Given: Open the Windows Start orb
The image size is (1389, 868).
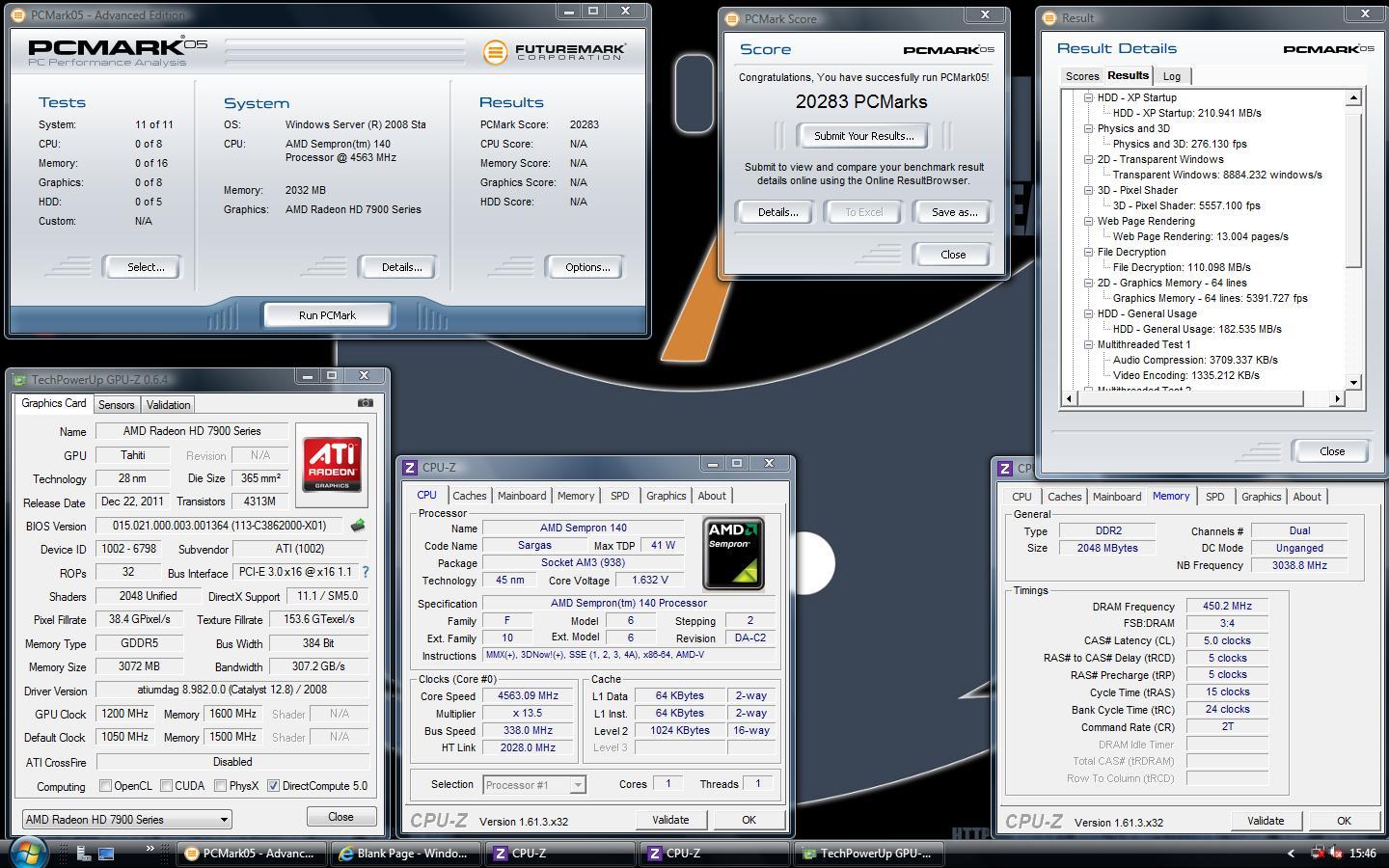Looking at the screenshot, I should [28, 853].
